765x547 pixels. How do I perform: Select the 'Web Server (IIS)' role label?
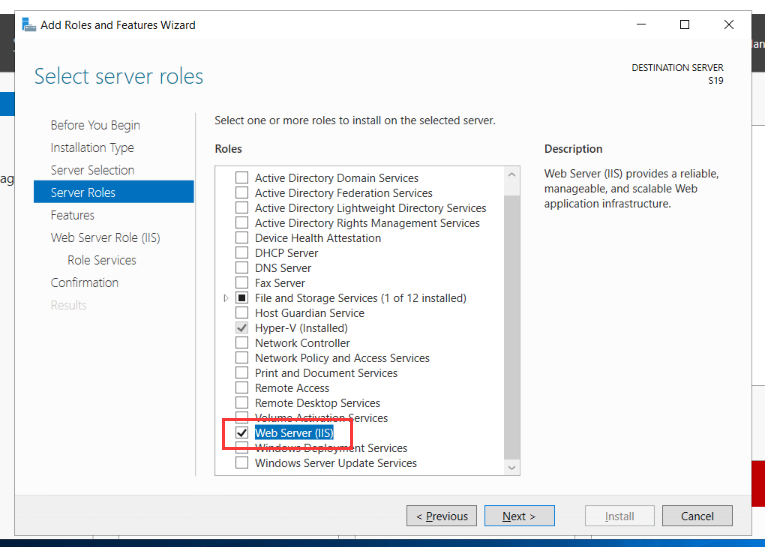[x=294, y=433]
